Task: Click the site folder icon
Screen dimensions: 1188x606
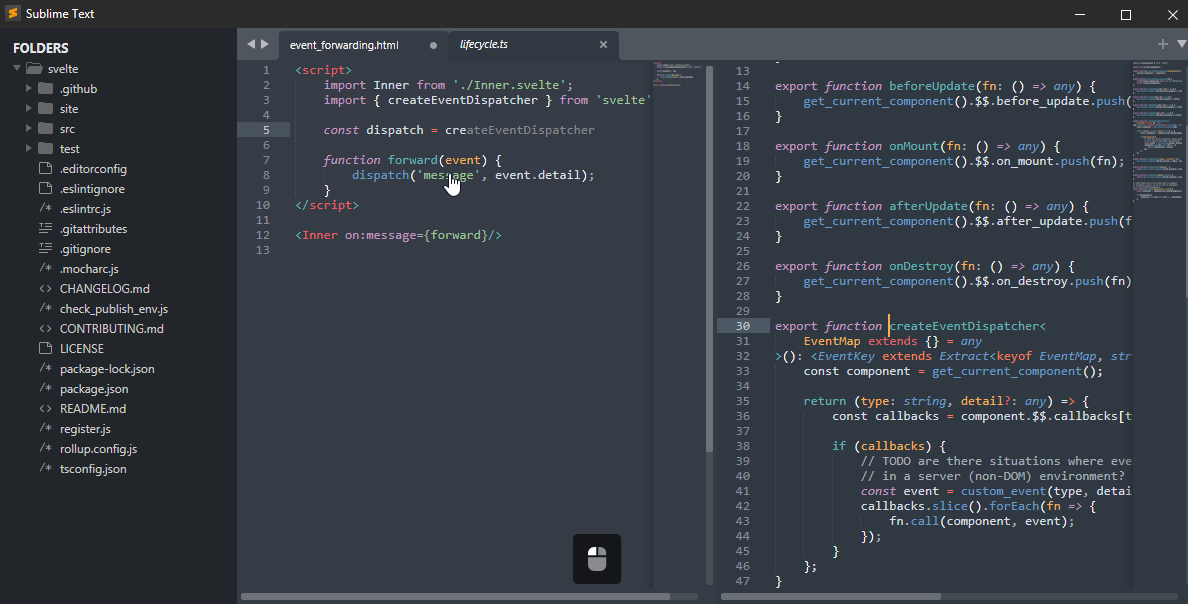Action: pyautogui.click(x=45, y=108)
